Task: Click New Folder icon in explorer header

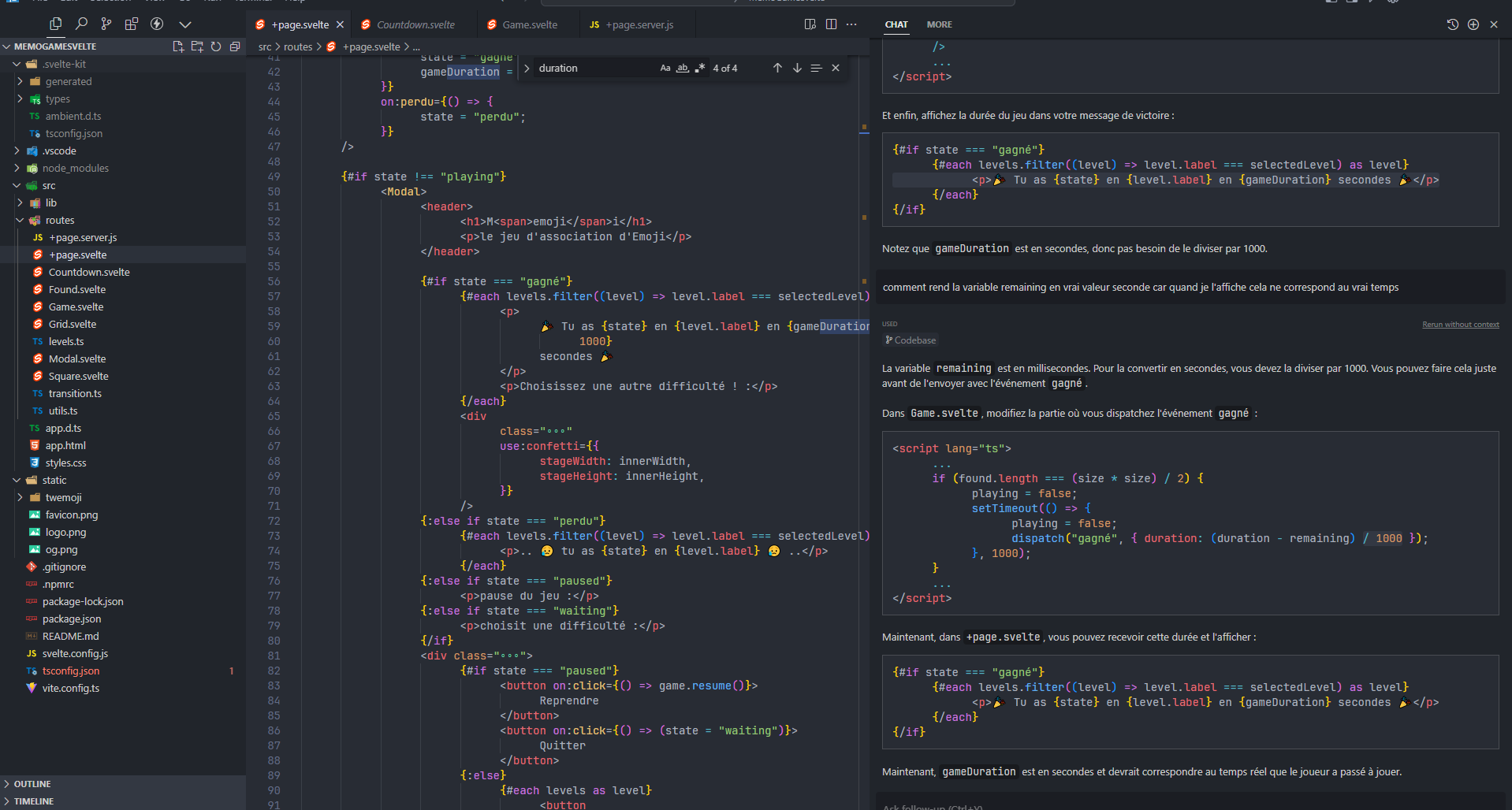Action: (x=197, y=46)
